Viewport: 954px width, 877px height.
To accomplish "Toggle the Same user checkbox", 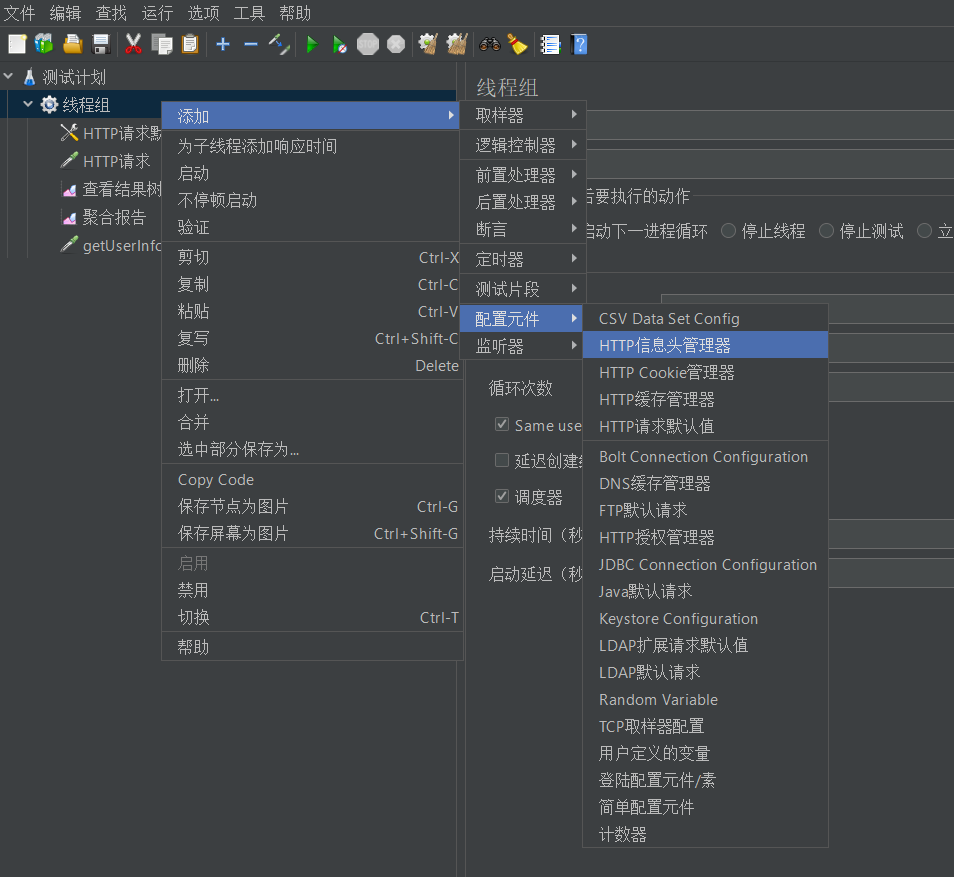I will tap(502, 424).
